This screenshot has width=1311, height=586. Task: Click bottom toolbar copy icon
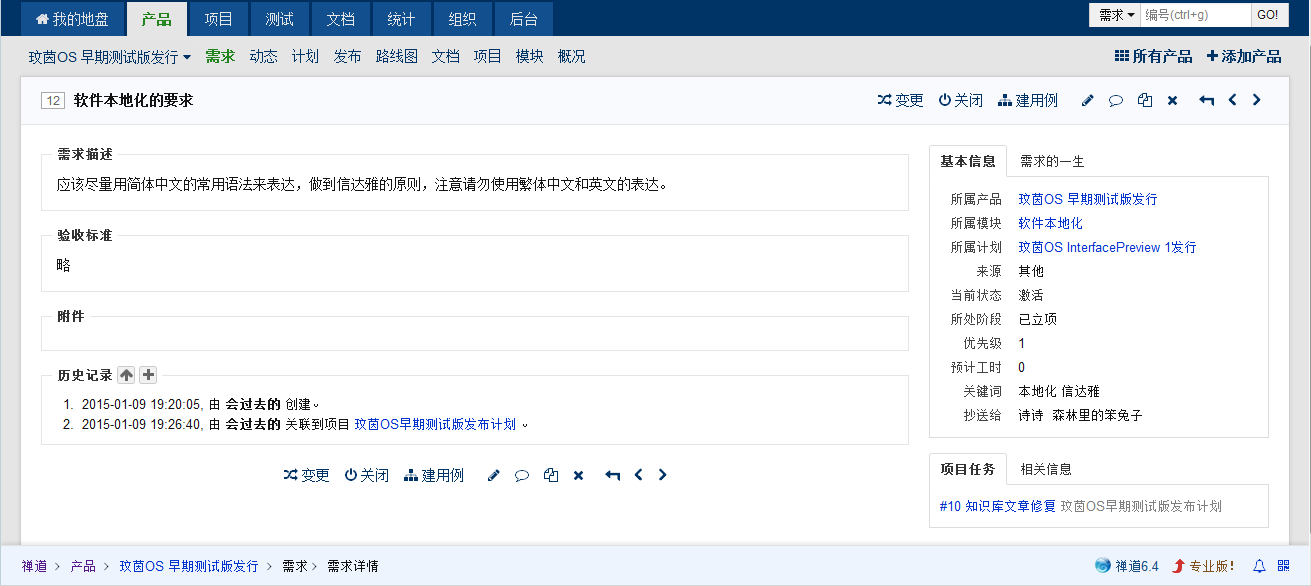[550, 476]
